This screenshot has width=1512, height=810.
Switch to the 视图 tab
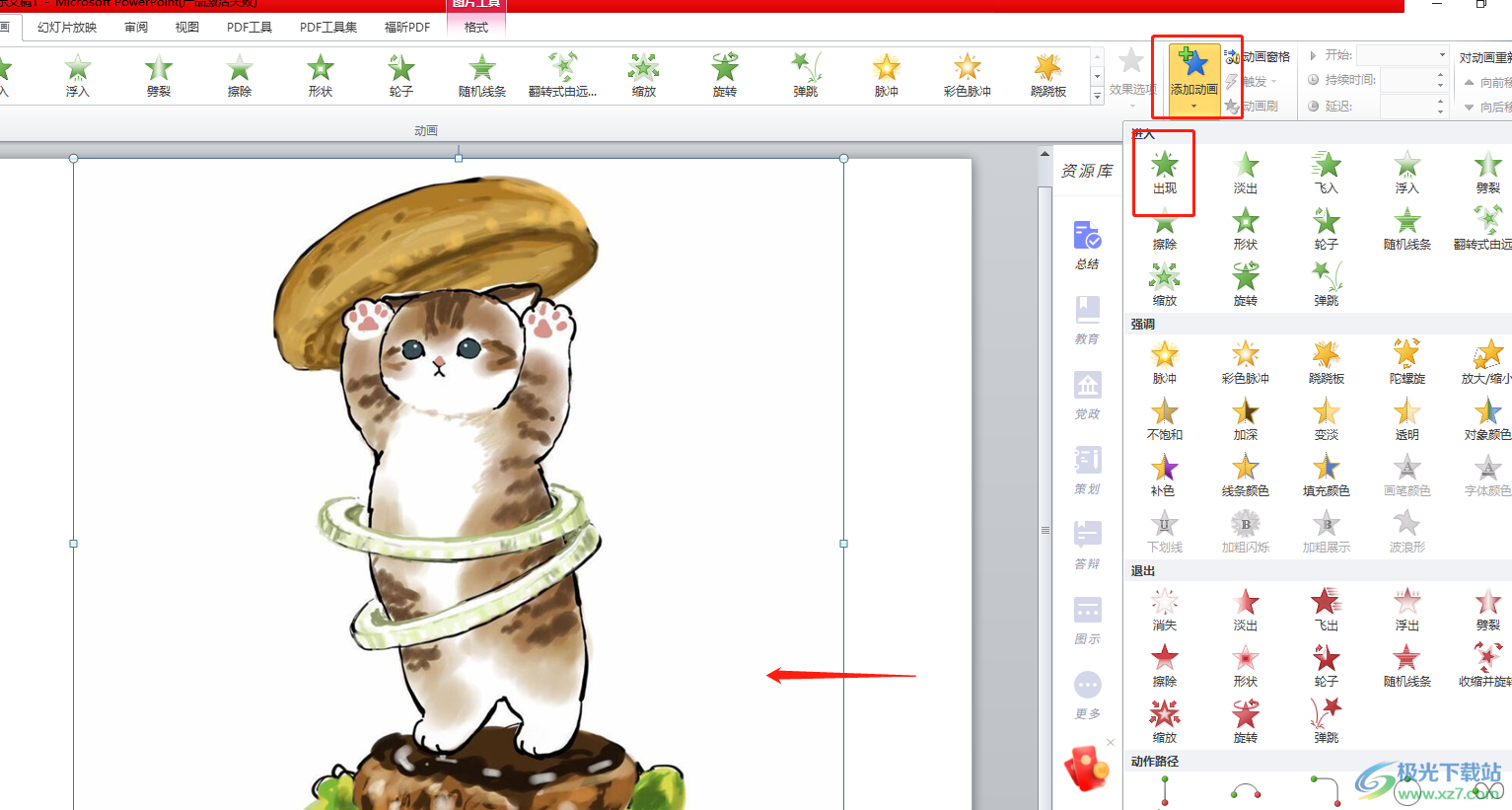tap(187, 28)
